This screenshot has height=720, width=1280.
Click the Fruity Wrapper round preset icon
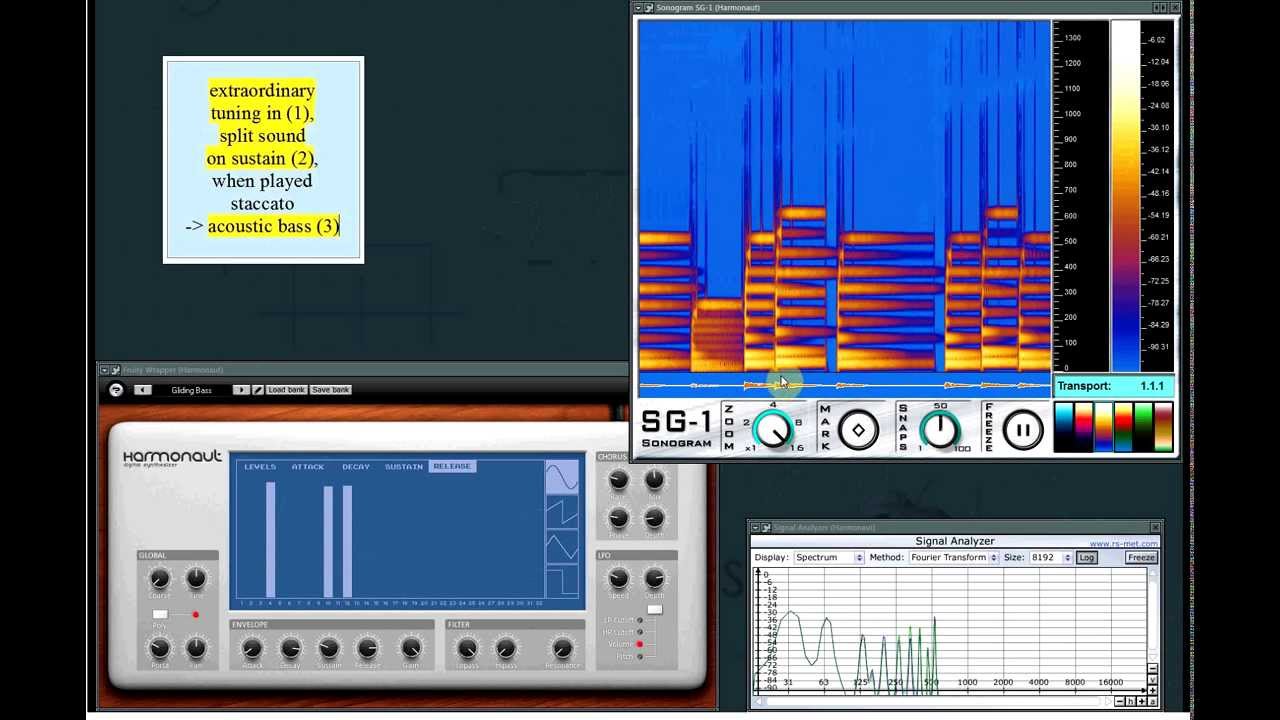point(116,390)
